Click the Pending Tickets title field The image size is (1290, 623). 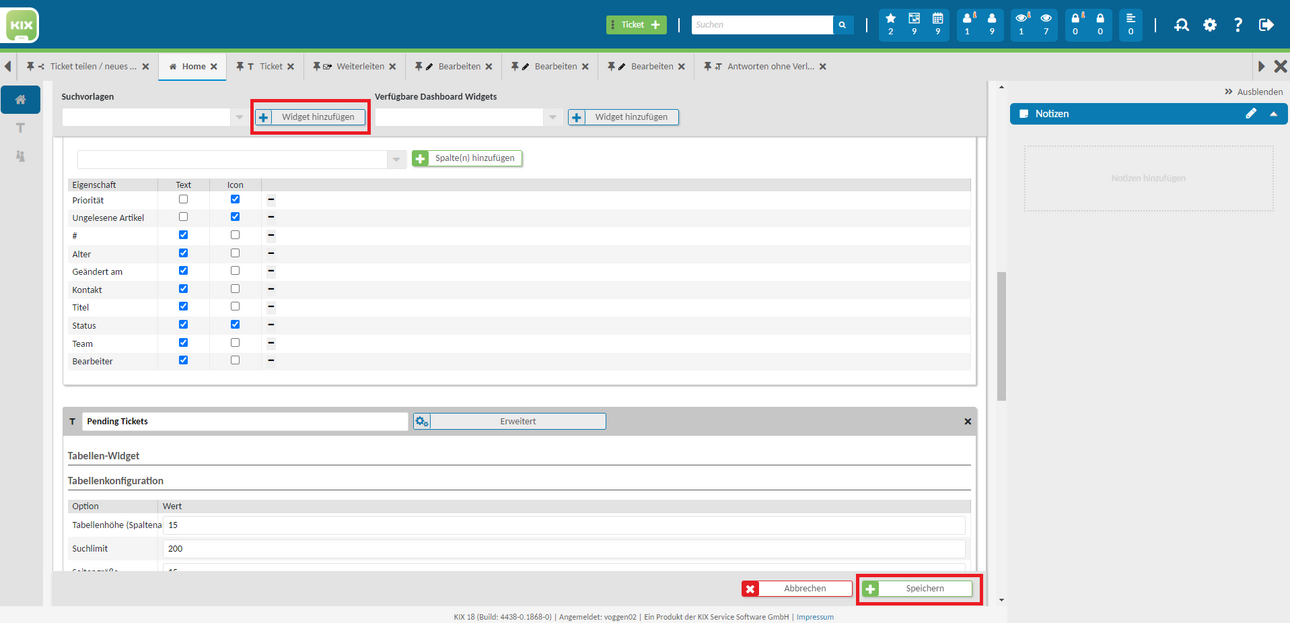(x=245, y=422)
